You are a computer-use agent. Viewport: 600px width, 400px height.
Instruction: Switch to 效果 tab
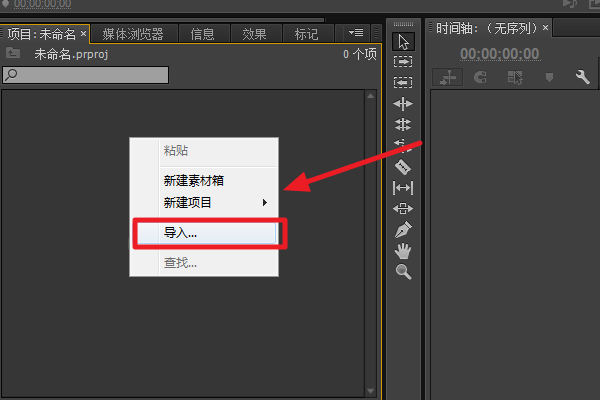click(x=254, y=34)
